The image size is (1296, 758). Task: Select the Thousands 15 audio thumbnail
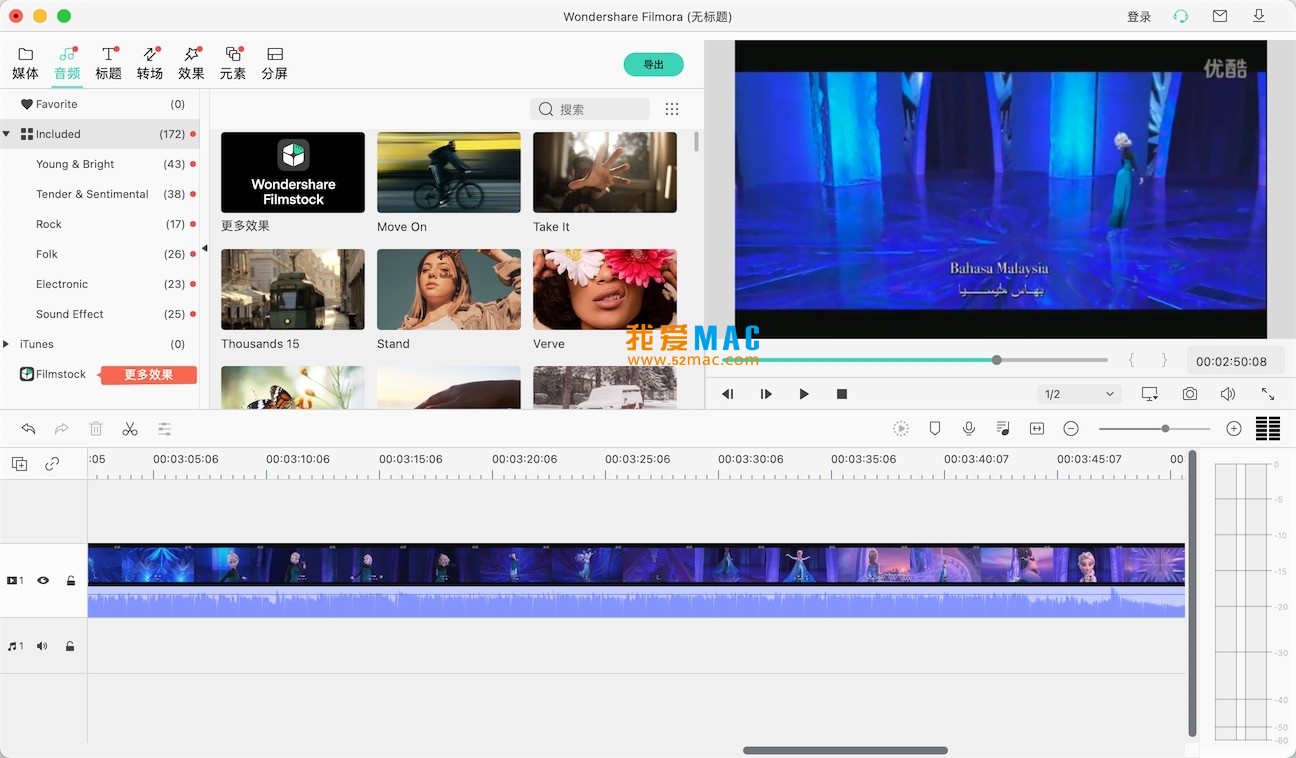293,289
